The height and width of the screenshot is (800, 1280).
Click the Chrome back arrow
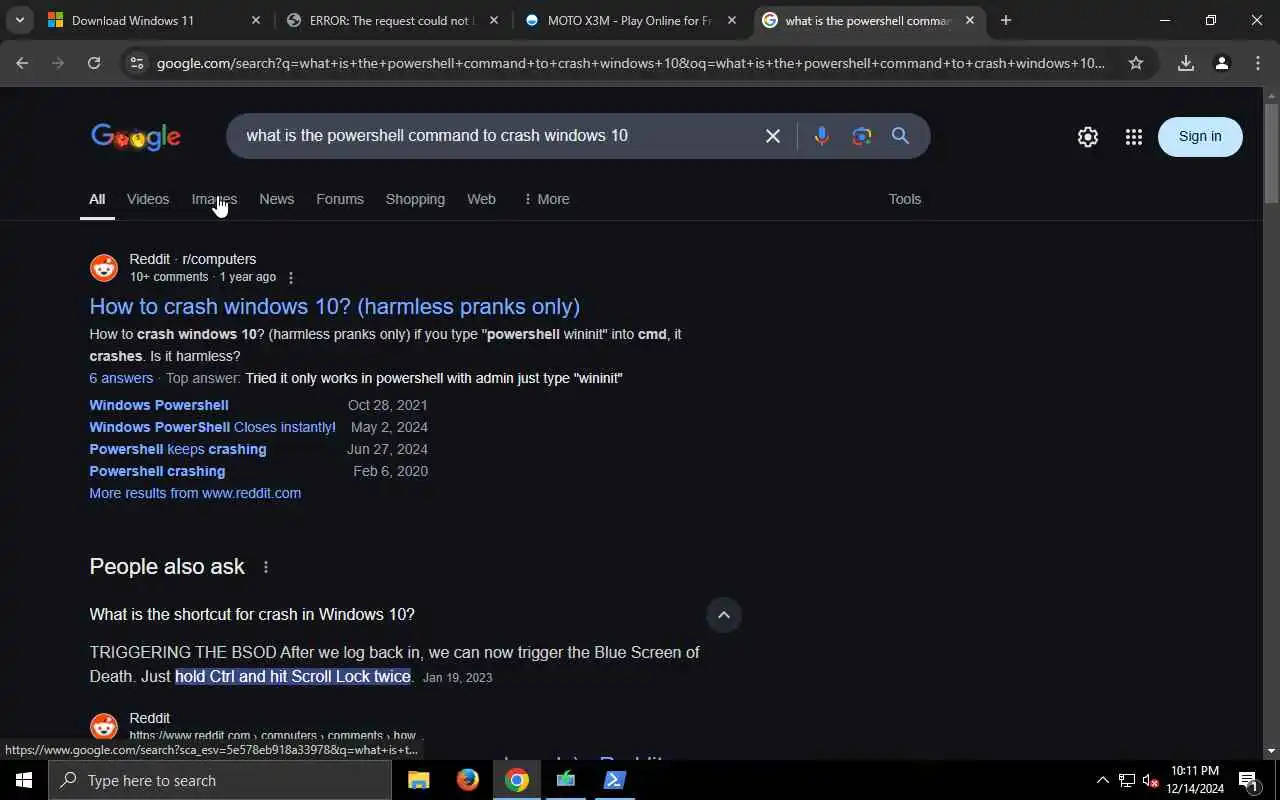(x=22, y=63)
